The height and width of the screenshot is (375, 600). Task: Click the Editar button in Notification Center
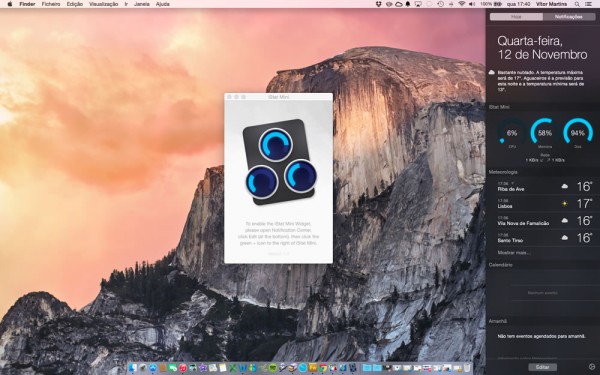pyautogui.click(x=542, y=367)
